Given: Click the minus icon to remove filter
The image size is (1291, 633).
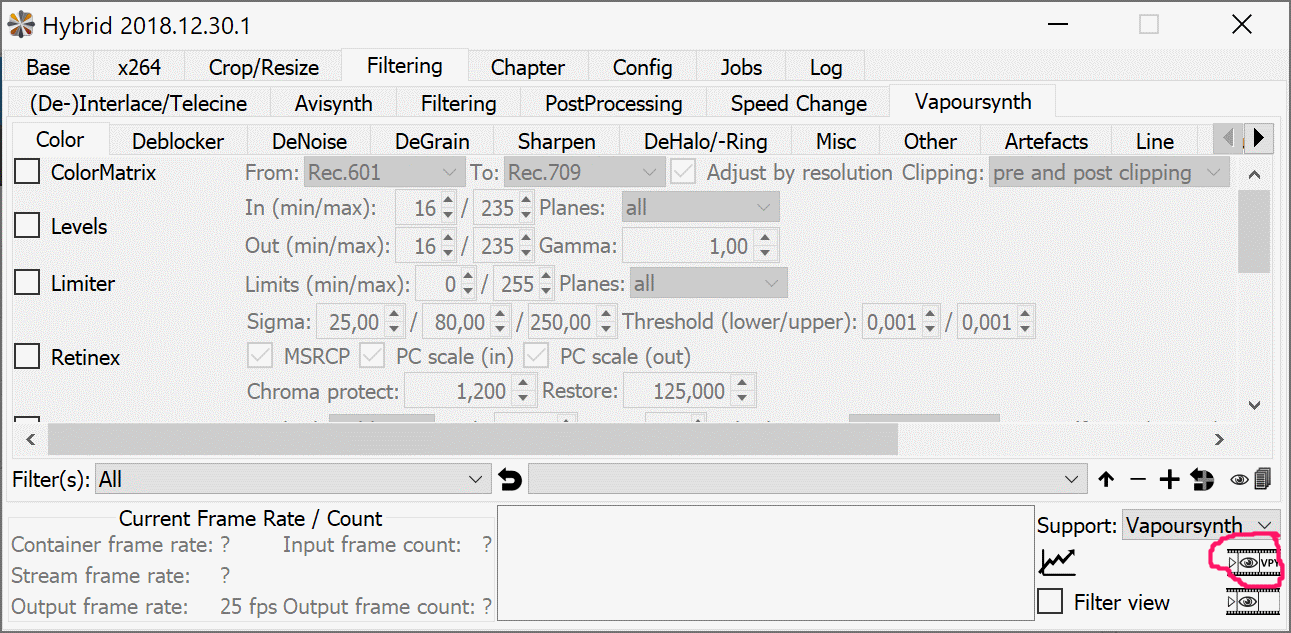Looking at the screenshot, I should (x=1138, y=480).
